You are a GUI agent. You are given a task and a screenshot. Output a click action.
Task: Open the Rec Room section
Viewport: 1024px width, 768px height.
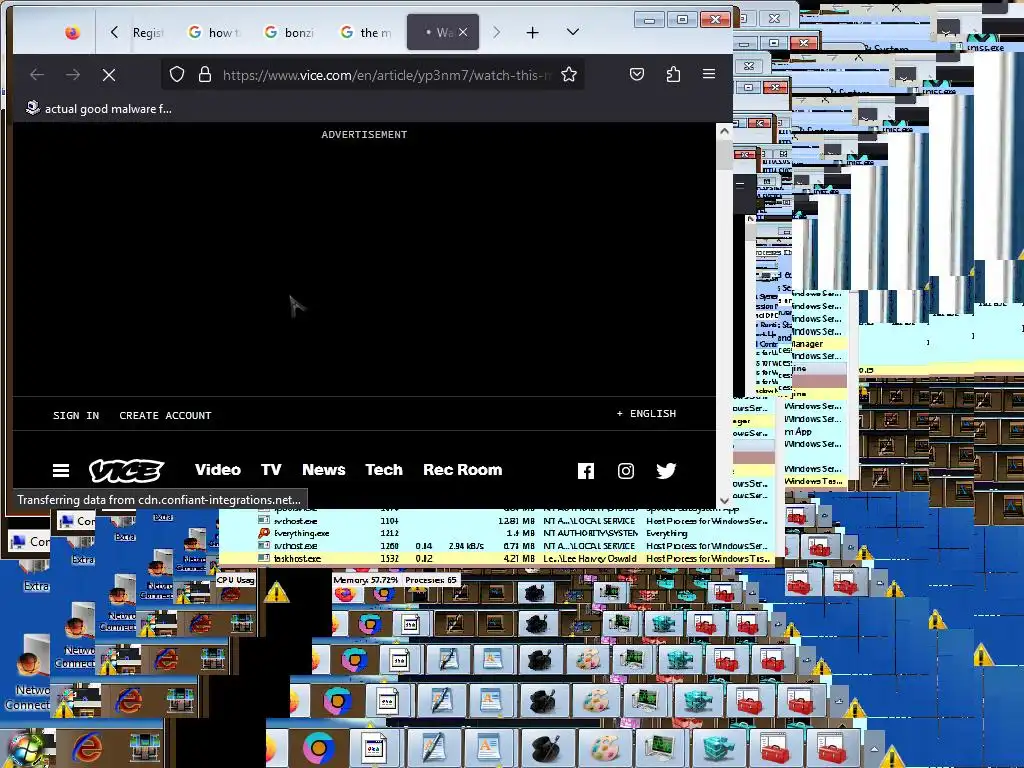(x=462, y=470)
